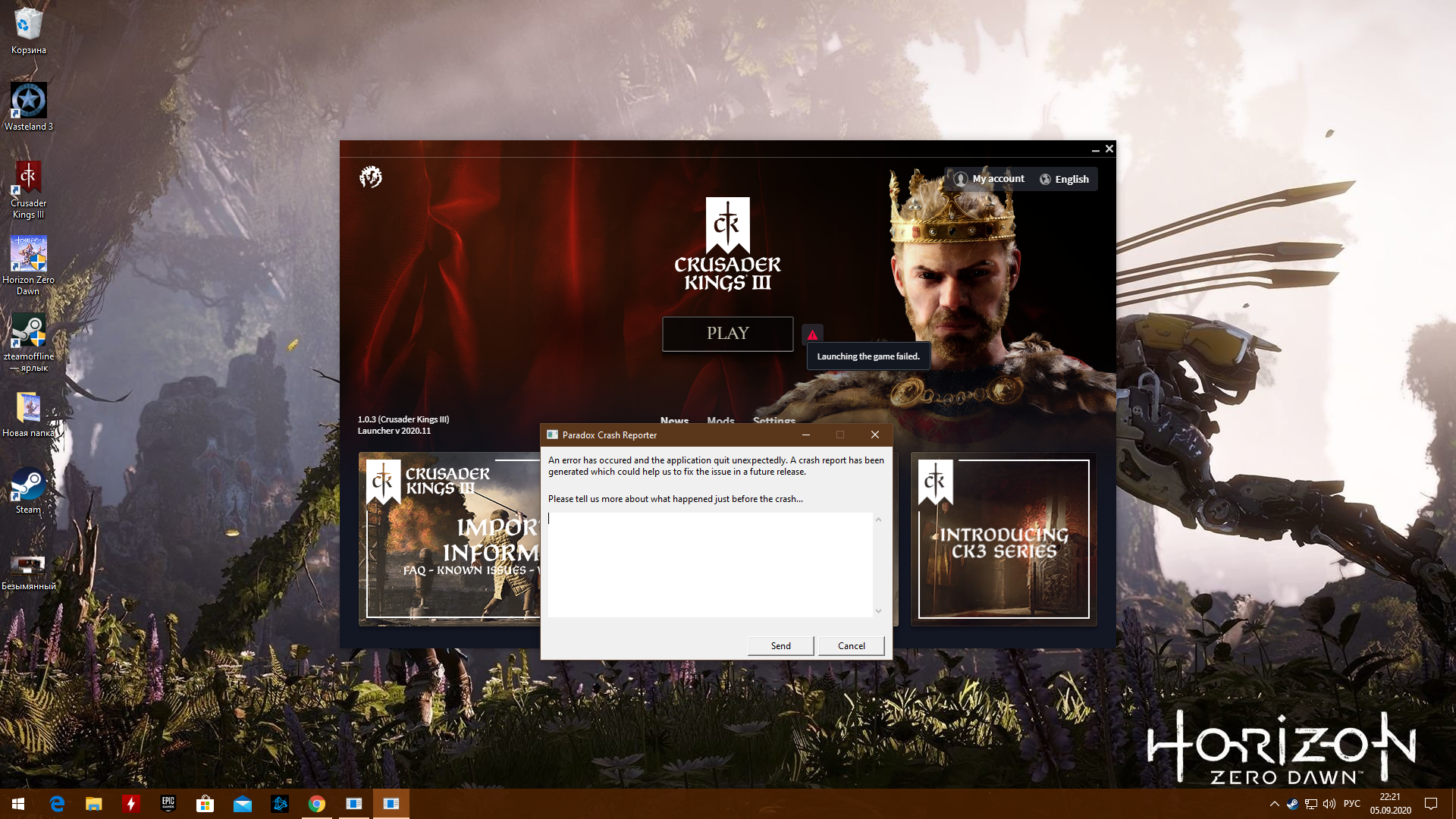
Task: Open the Settings tab in the launcher
Action: [x=773, y=419]
